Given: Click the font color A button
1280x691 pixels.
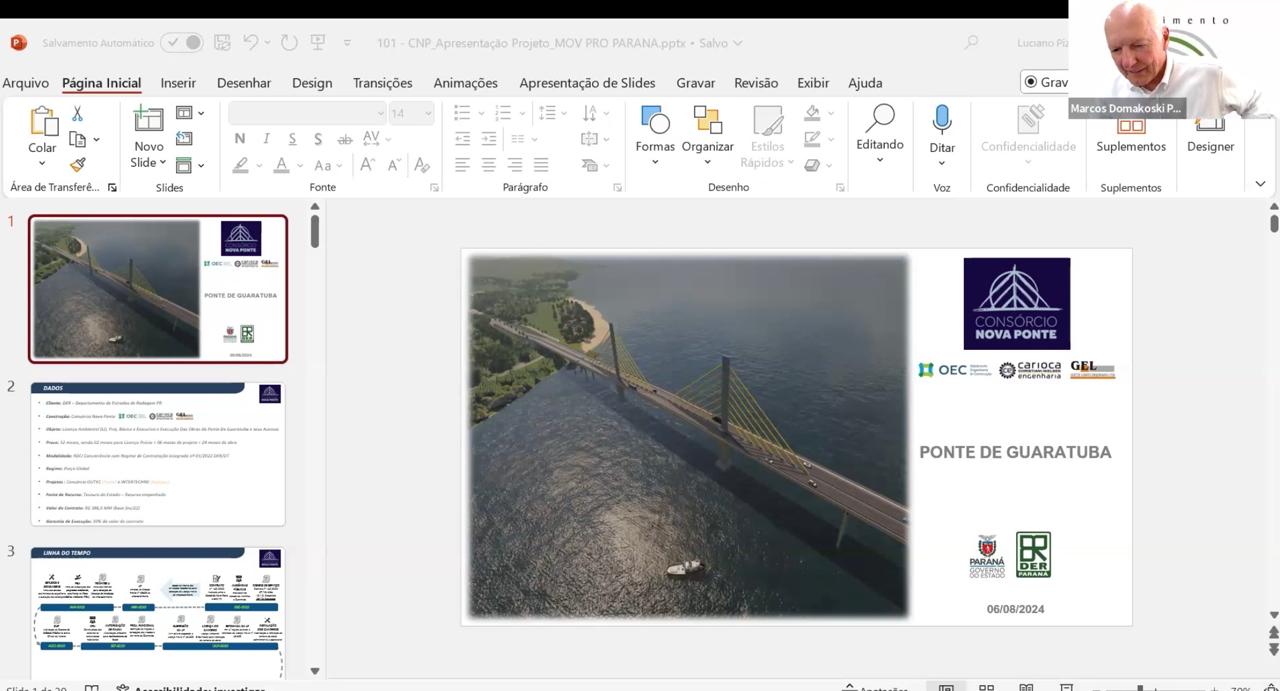Looking at the screenshot, I should click(282, 165).
